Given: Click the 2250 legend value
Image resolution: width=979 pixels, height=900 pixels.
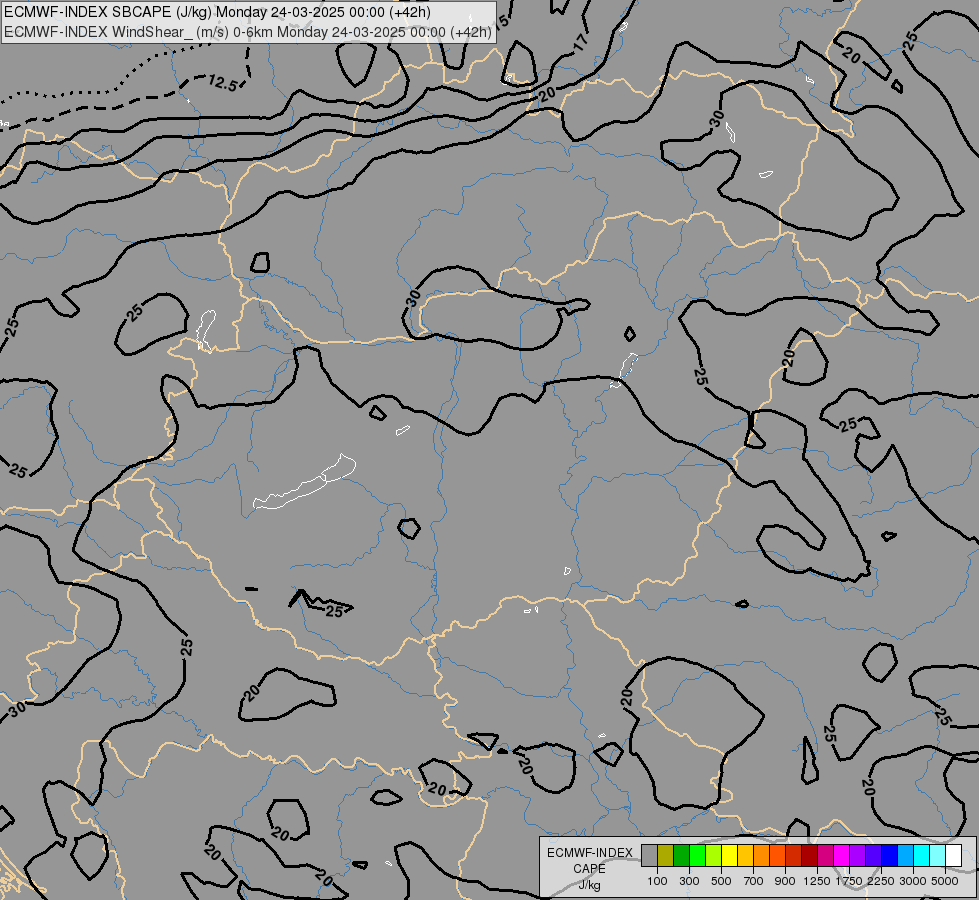Looking at the screenshot, I should (x=881, y=881).
